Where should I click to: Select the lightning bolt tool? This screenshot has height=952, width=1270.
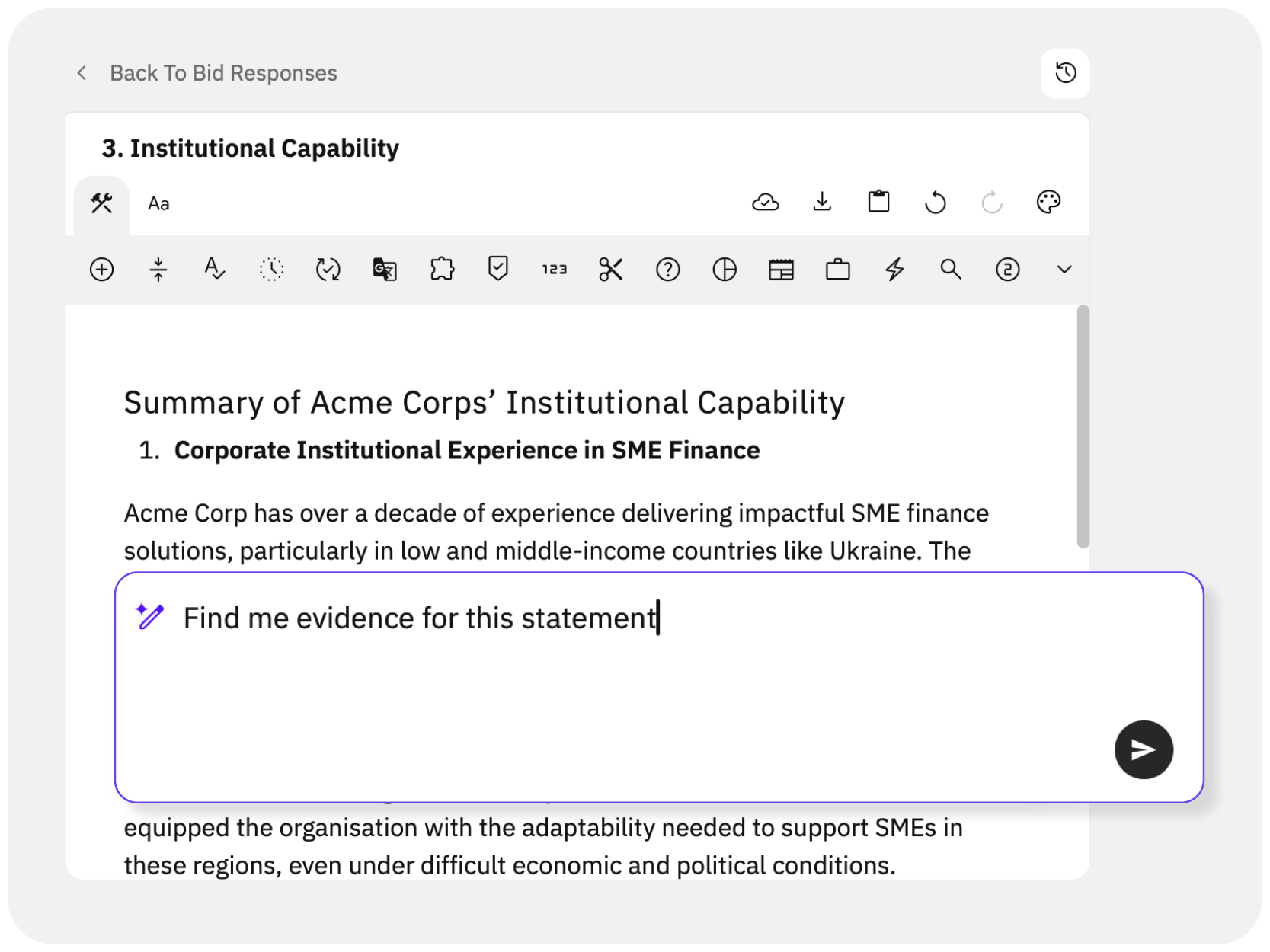click(x=894, y=270)
